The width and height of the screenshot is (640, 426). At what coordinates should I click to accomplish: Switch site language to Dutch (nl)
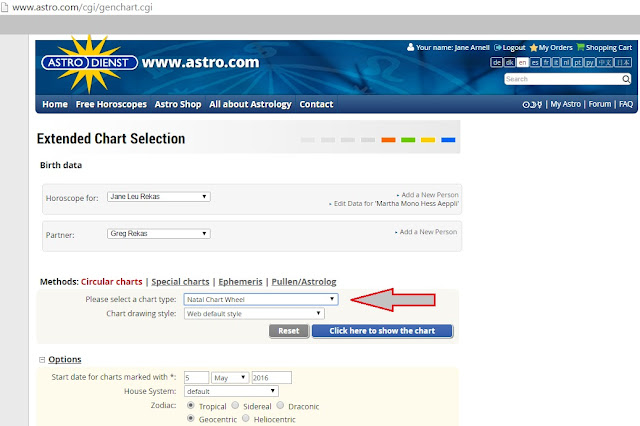(566, 62)
